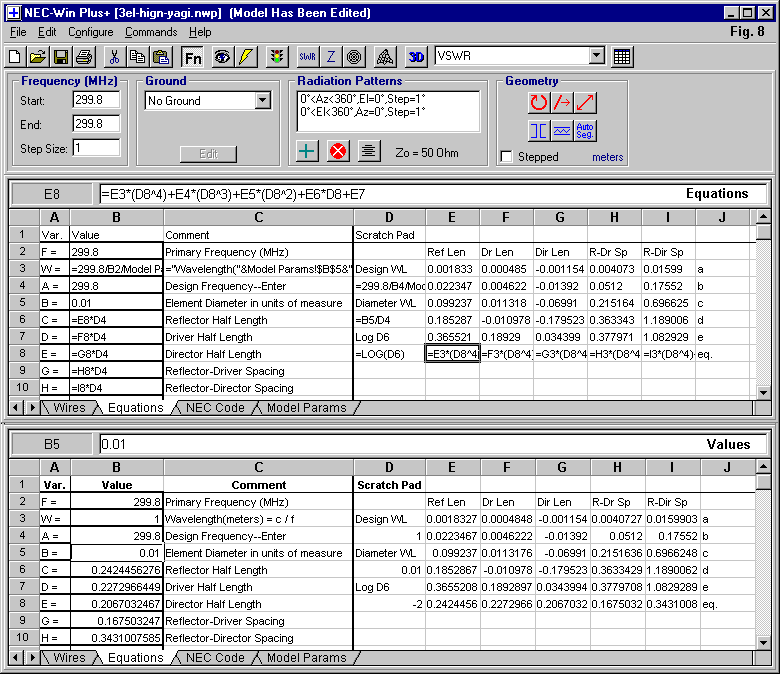Viewport: 780px width, 674px height.
Task: Click the Step Size input field
Action: (x=96, y=148)
